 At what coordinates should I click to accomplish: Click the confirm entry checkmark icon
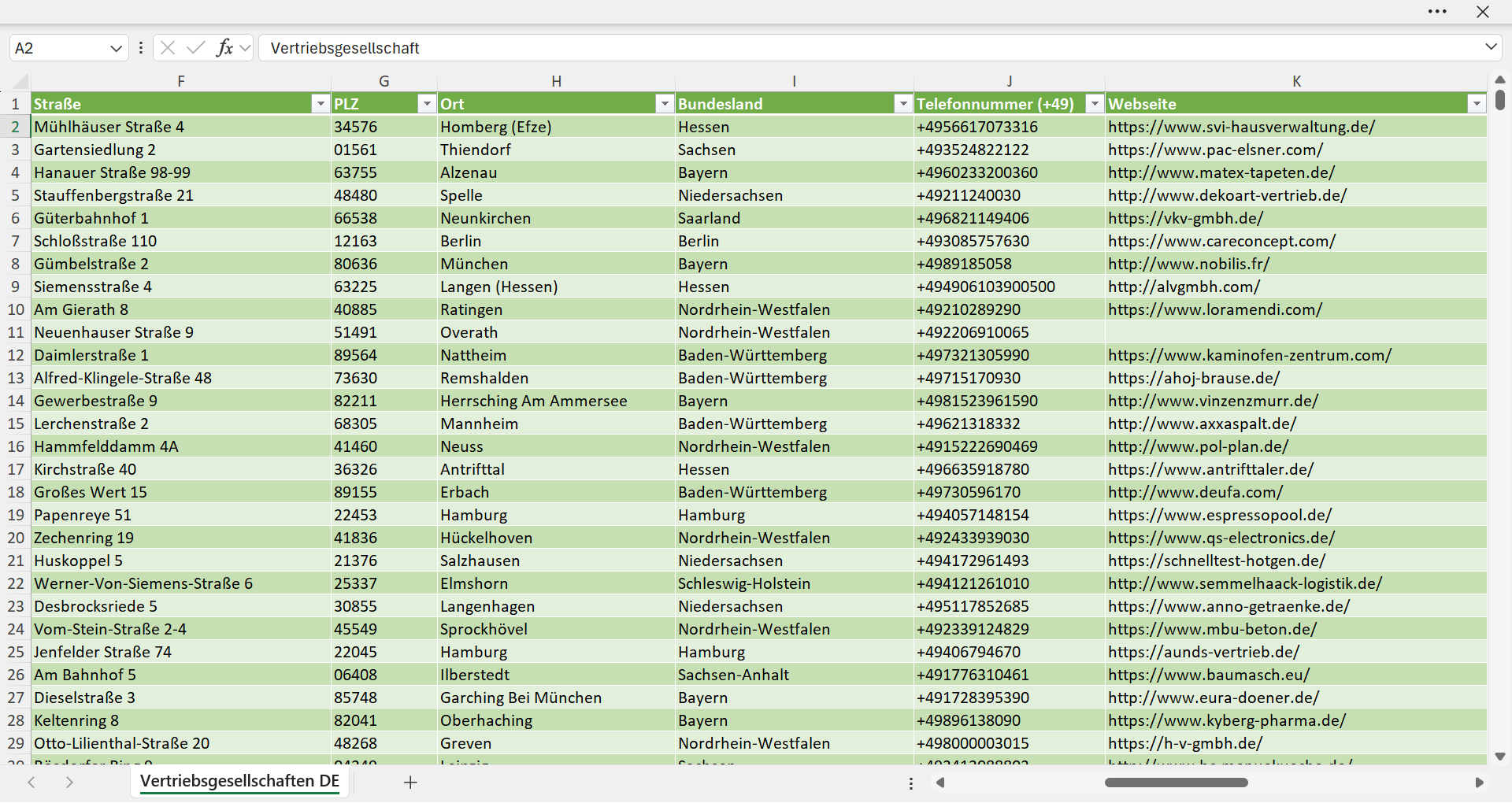[x=195, y=48]
